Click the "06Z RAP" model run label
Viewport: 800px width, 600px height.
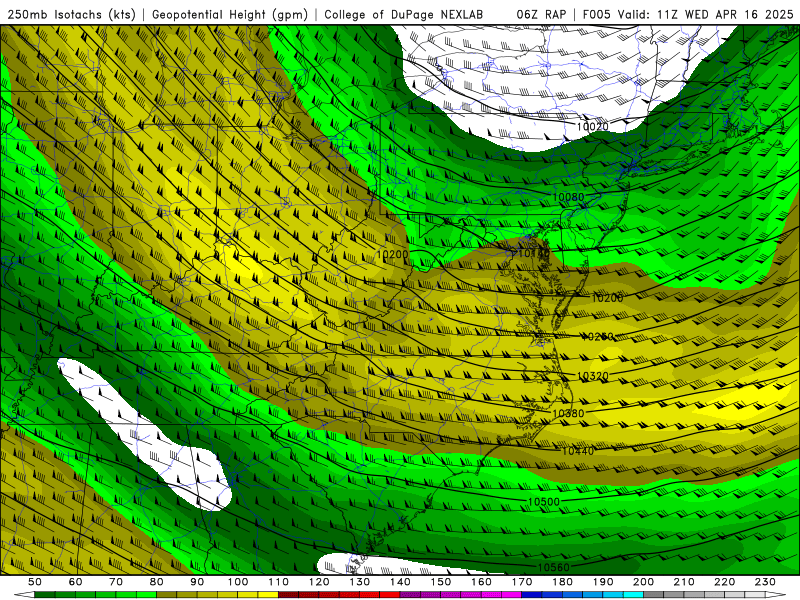tap(541, 15)
